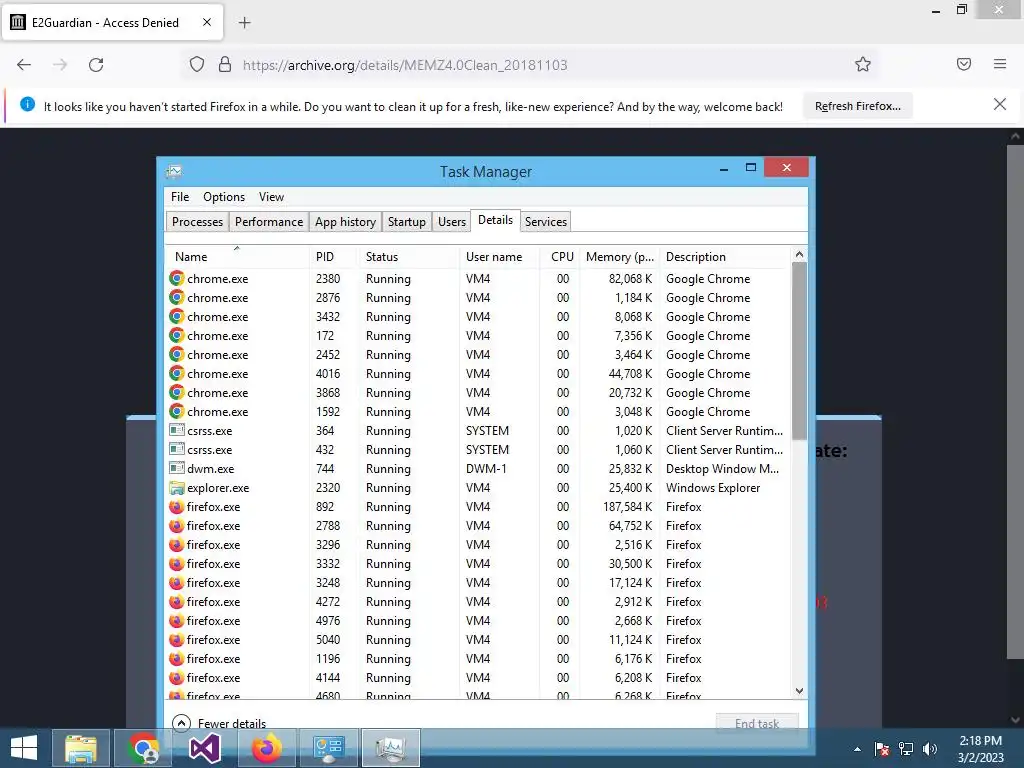Open Firefox from the taskbar
The image size is (1024, 768).
[266, 748]
